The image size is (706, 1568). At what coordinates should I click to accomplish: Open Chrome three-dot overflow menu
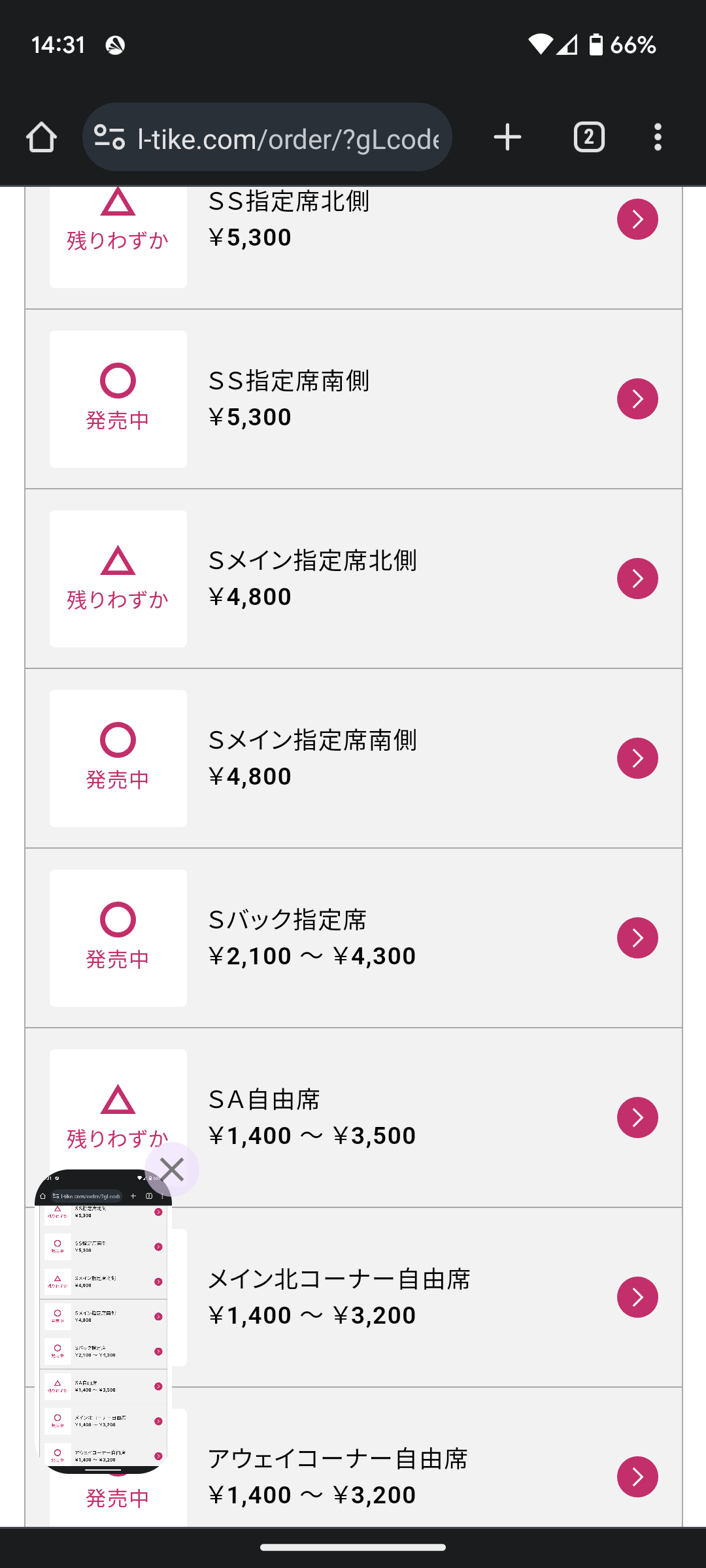[x=658, y=138]
